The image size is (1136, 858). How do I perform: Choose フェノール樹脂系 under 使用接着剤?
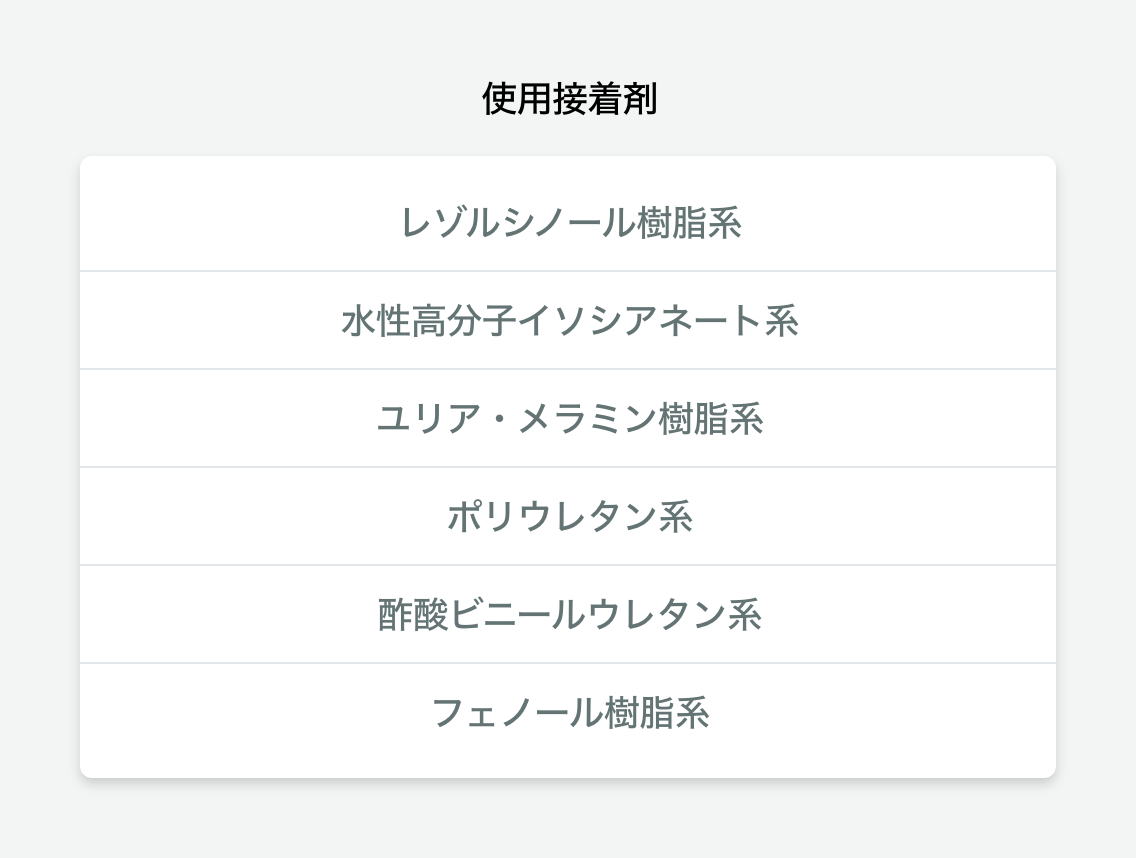(568, 714)
